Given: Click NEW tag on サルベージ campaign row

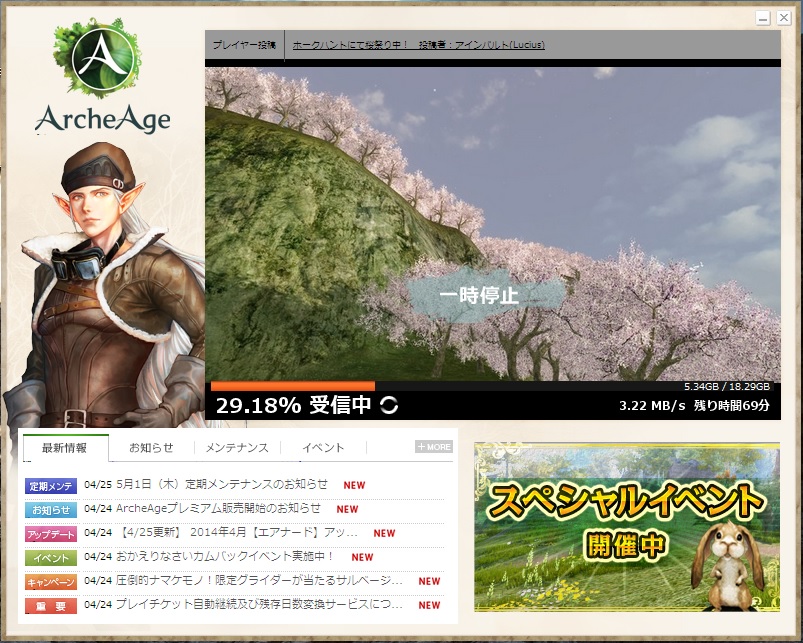Looking at the screenshot, I should click(429, 582).
